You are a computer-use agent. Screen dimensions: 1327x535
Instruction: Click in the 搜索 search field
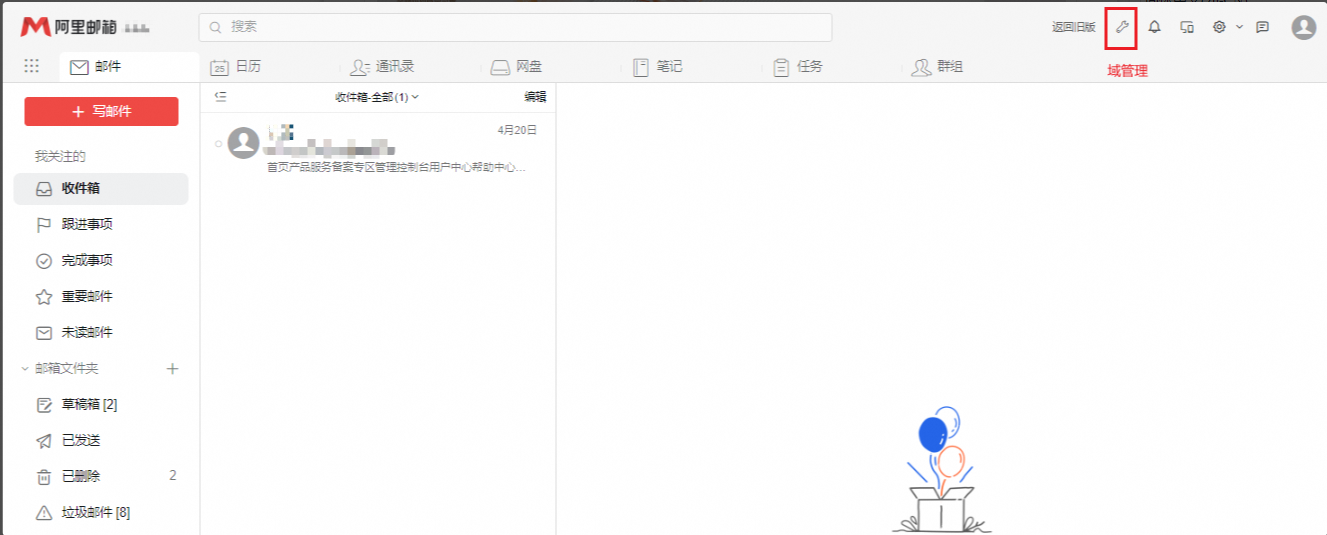point(515,27)
